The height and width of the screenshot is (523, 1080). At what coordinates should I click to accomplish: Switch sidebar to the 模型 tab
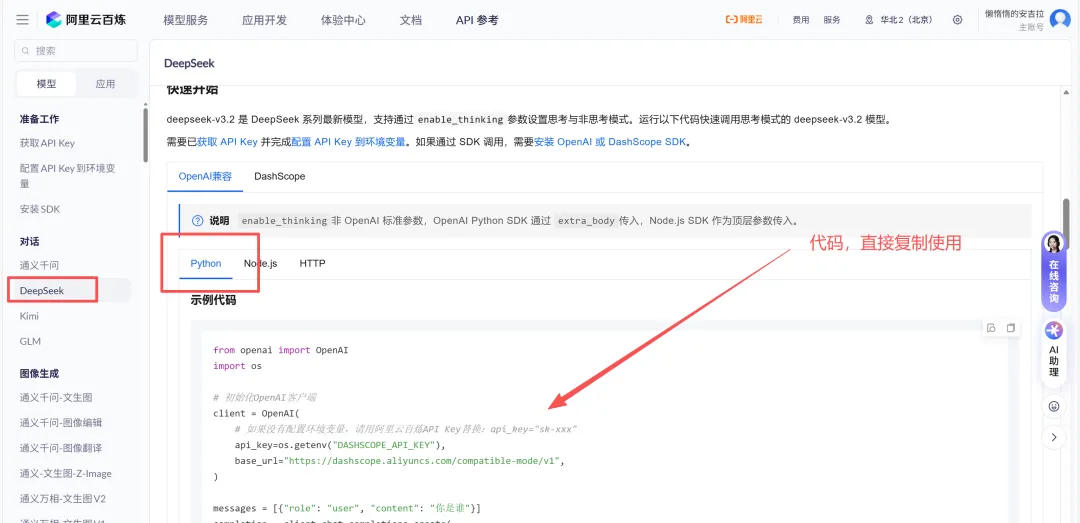tap(46, 84)
